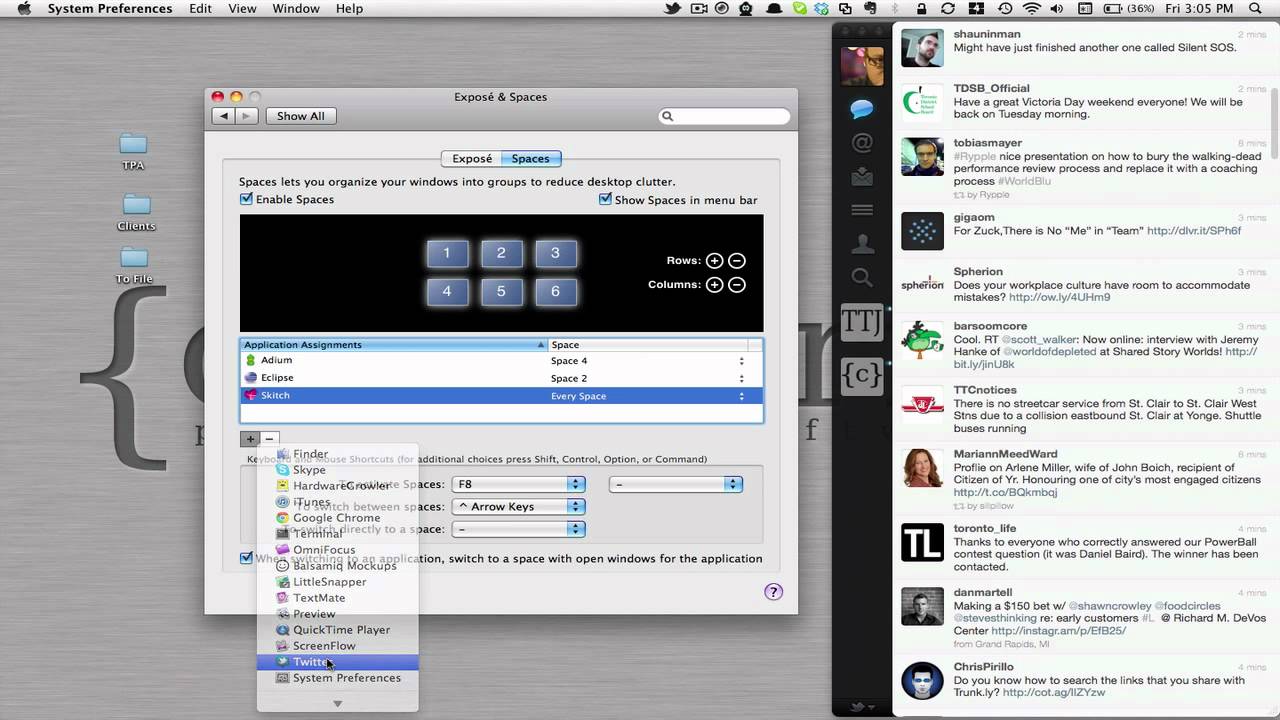Open the Clients folder on desktop
Viewport: 1280px width, 720px height.
click(136, 212)
